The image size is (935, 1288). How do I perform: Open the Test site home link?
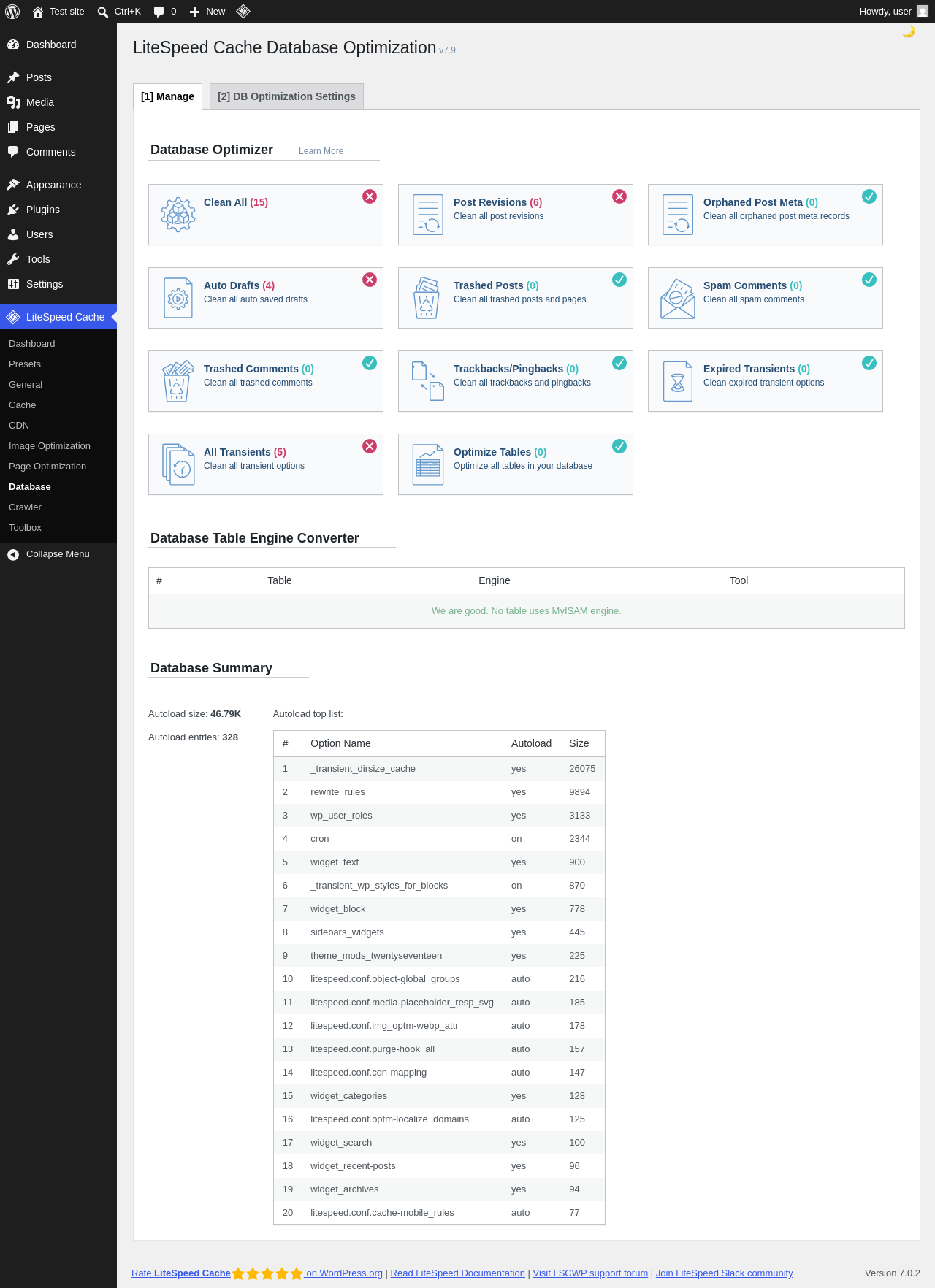pos(58,12)
